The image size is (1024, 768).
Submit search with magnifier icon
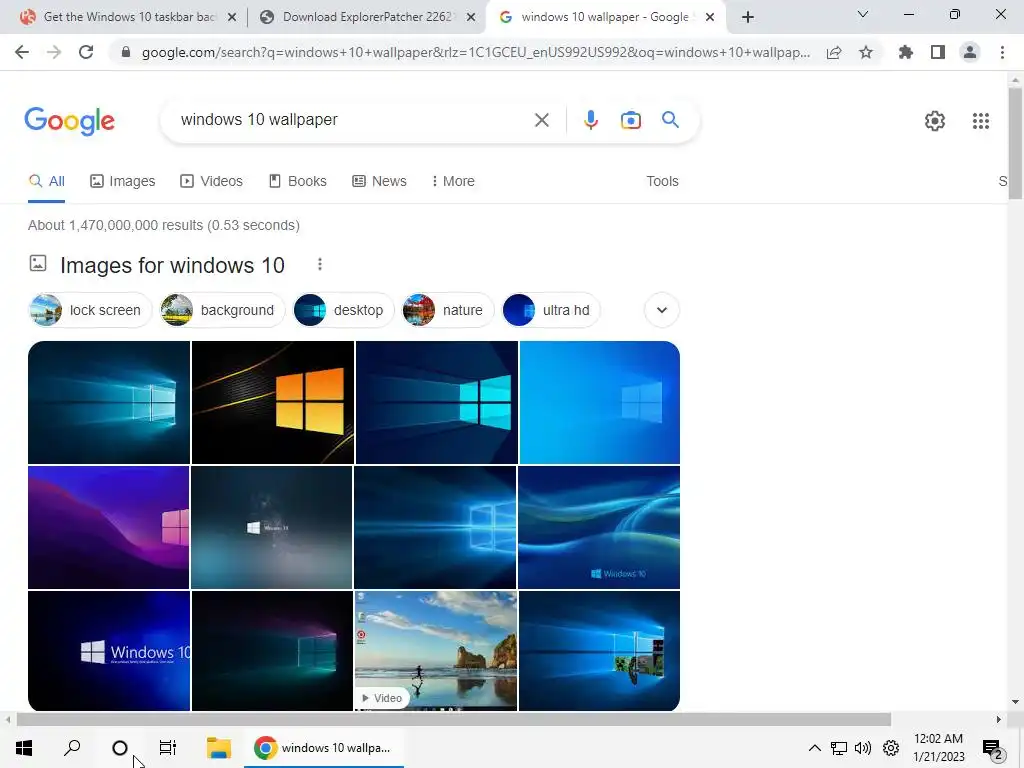(670, 120)
